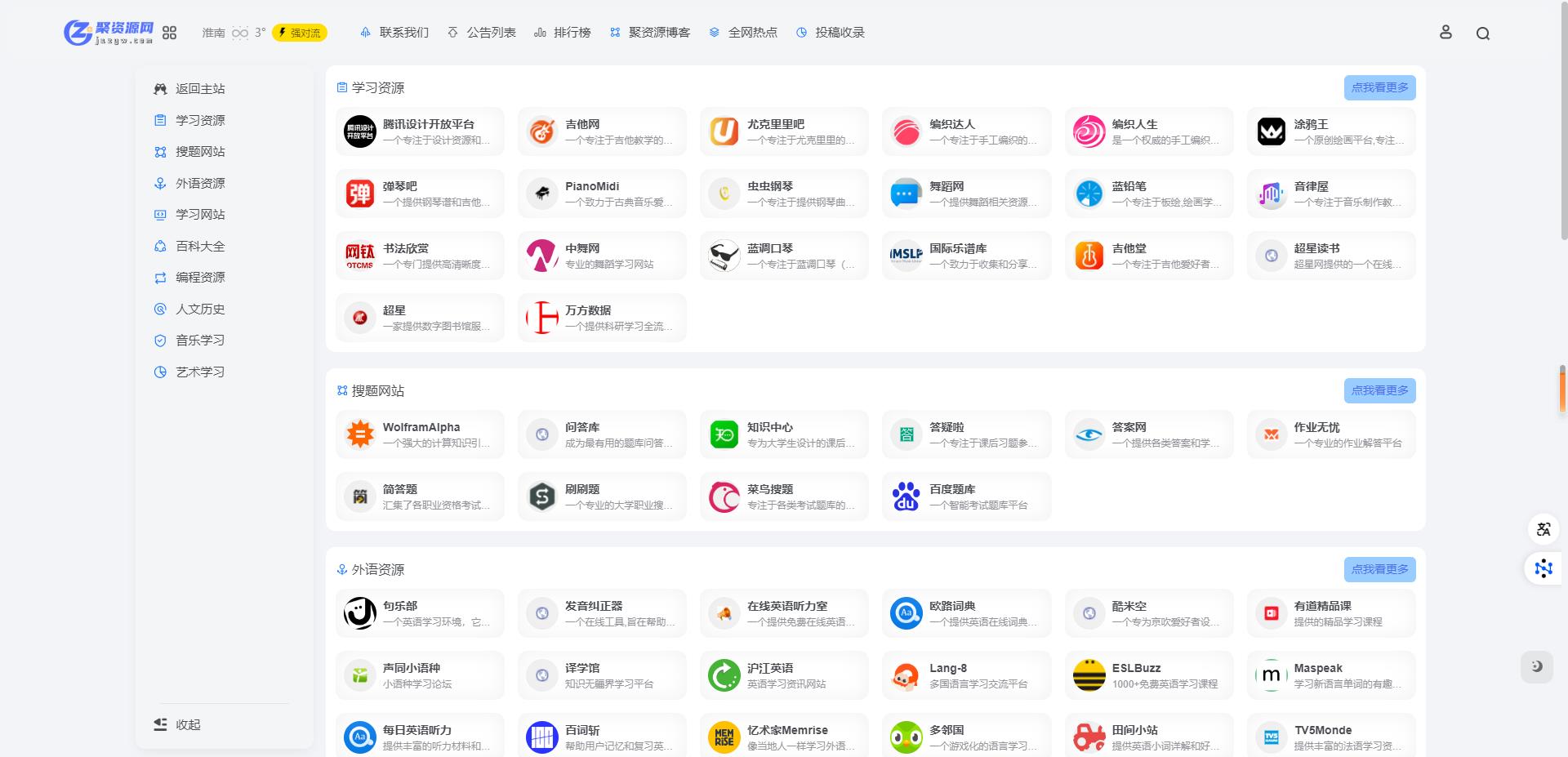Viewport: 1568px width, 757px height.
Task: Open the 联系我们 menu item
Action: (394, 33)
